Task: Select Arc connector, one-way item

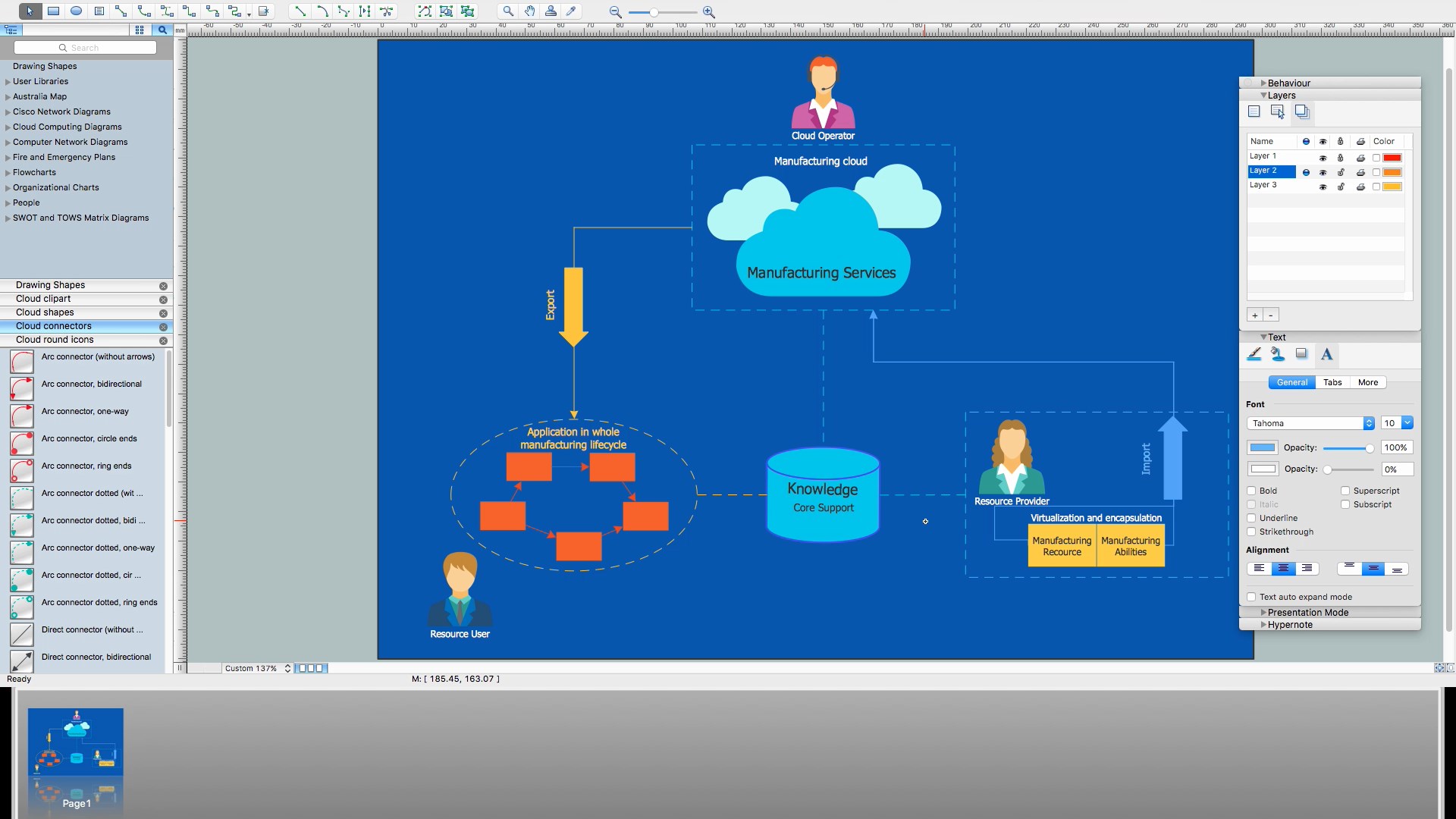Action: (85, 412)
